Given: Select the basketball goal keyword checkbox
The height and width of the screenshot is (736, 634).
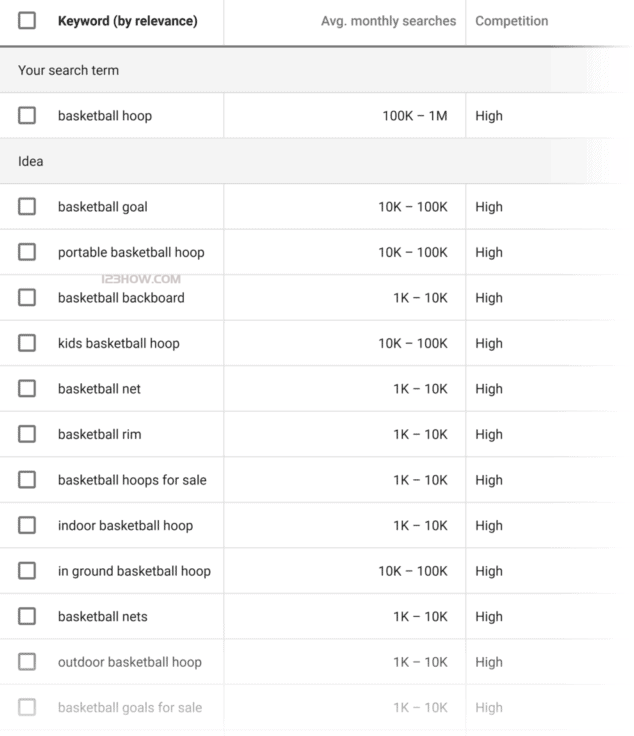Looking at the screenshot, I should pos(27,207).
